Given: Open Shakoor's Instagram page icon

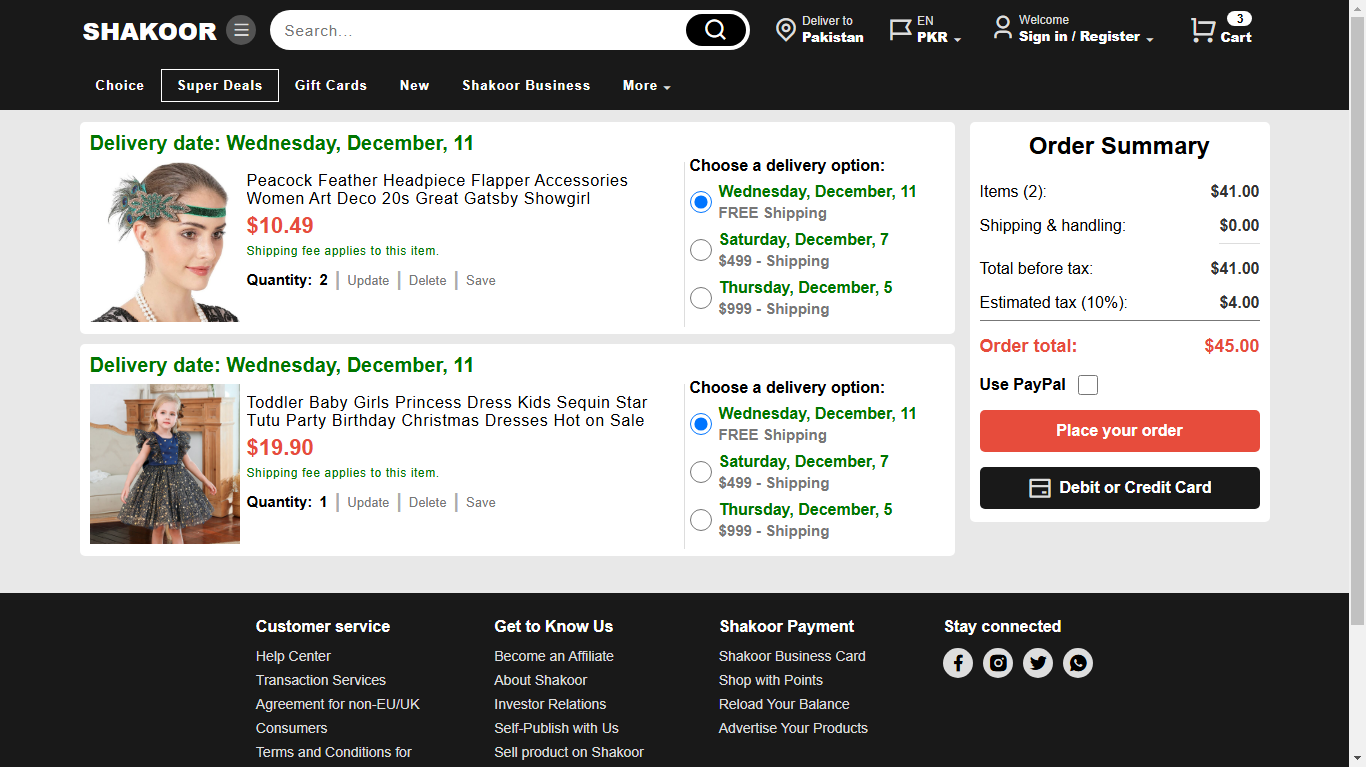Looking at the screenshot, I should (x=998, y=663).
